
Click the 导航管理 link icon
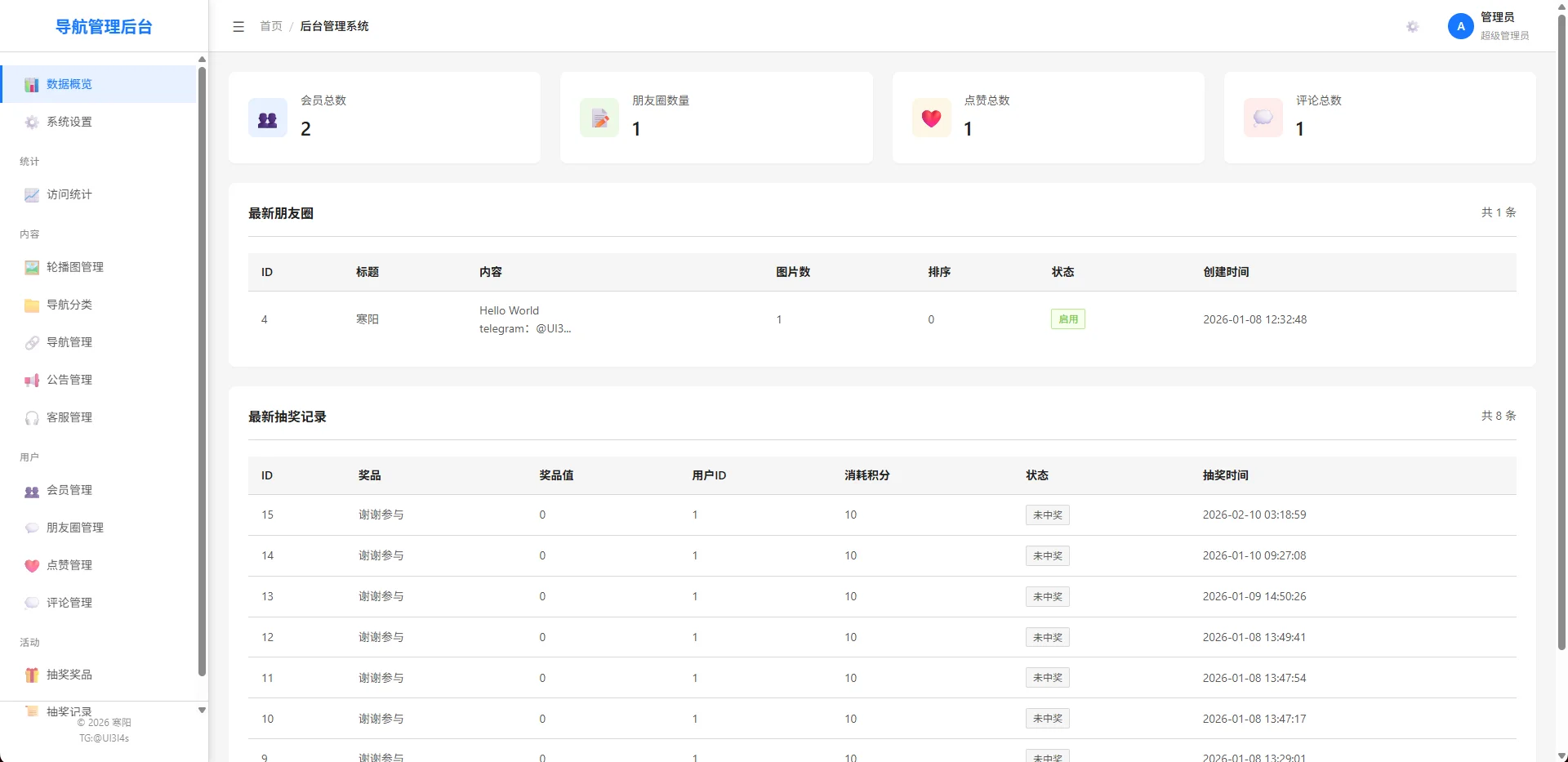coord(32,343)
